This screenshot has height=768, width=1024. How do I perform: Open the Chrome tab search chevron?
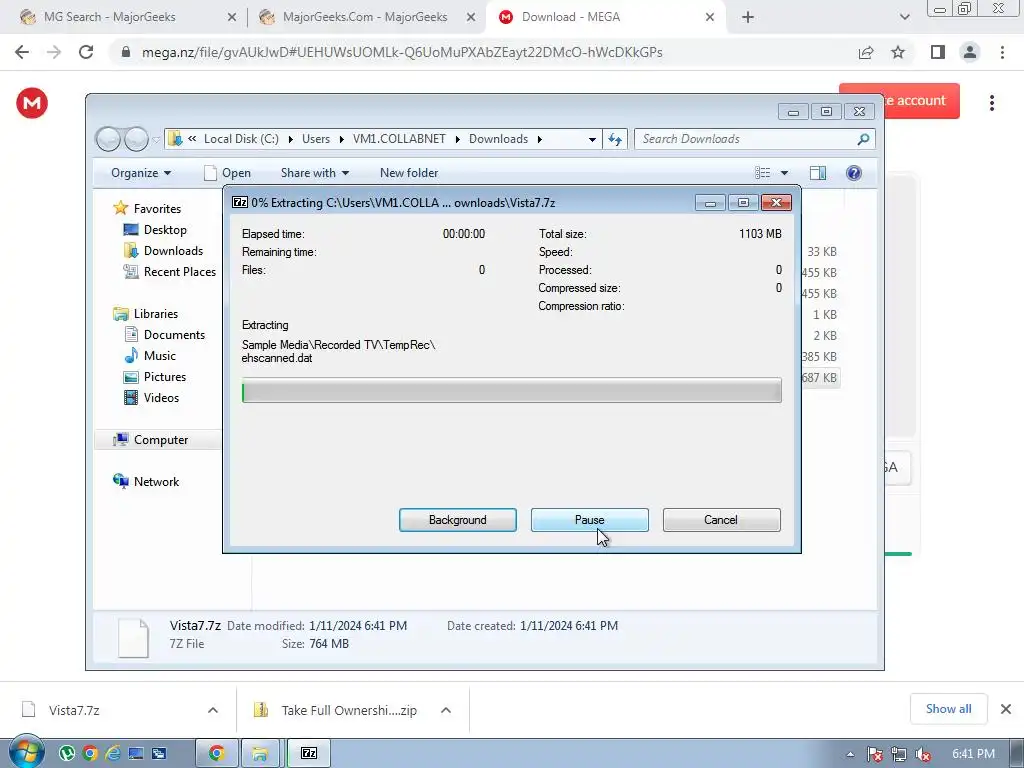coord(904,17)
